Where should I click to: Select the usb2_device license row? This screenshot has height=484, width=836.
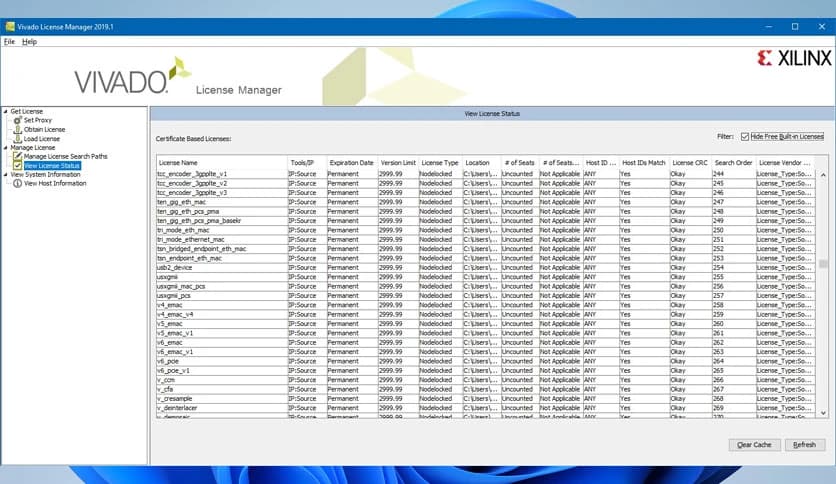pyautogui.click(x=486, y=268)
